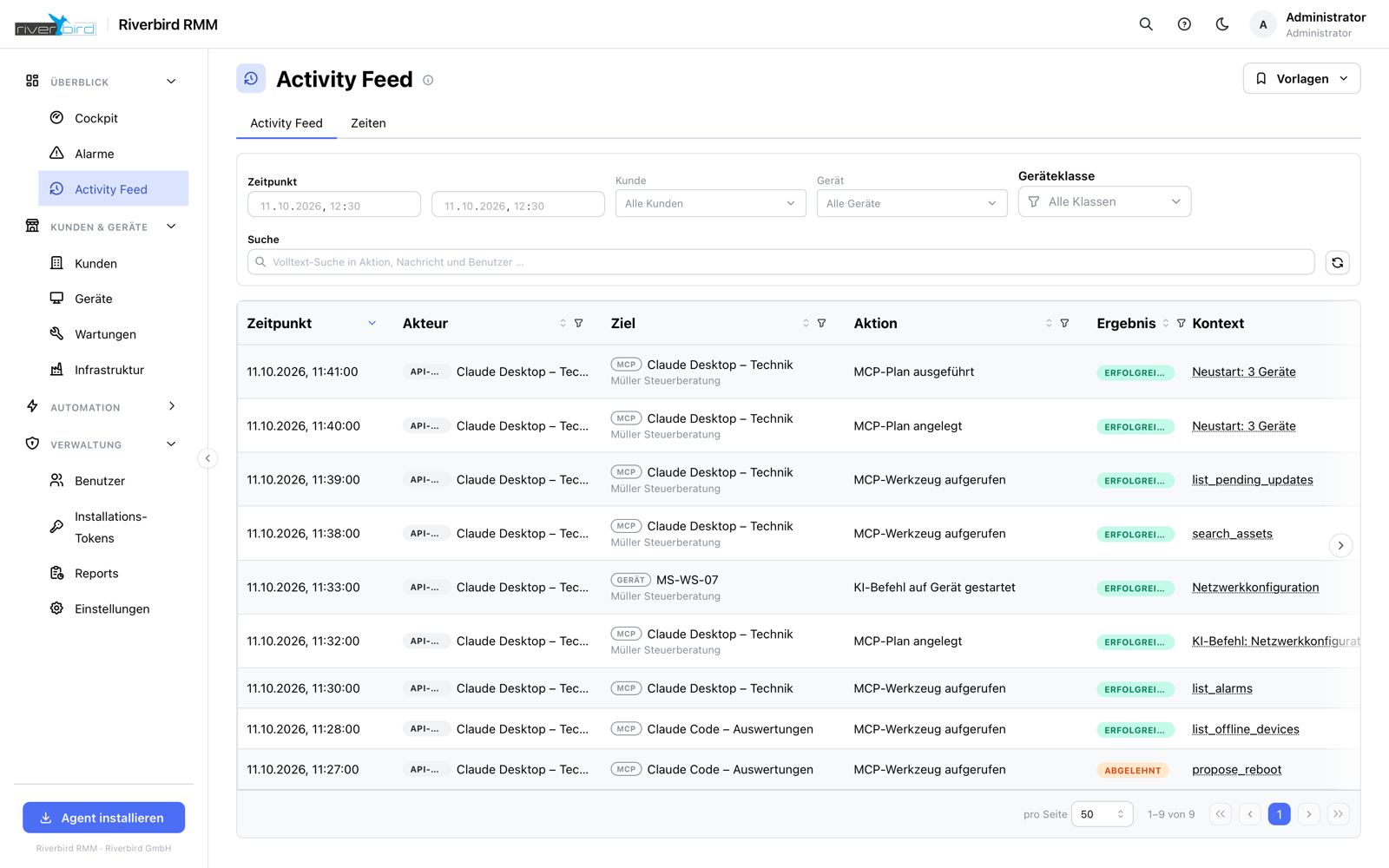Image resolution: width=1389 pixels, height=868 pixels.
Task: Sort the Ziel column
Action: (x=806, y=323)
